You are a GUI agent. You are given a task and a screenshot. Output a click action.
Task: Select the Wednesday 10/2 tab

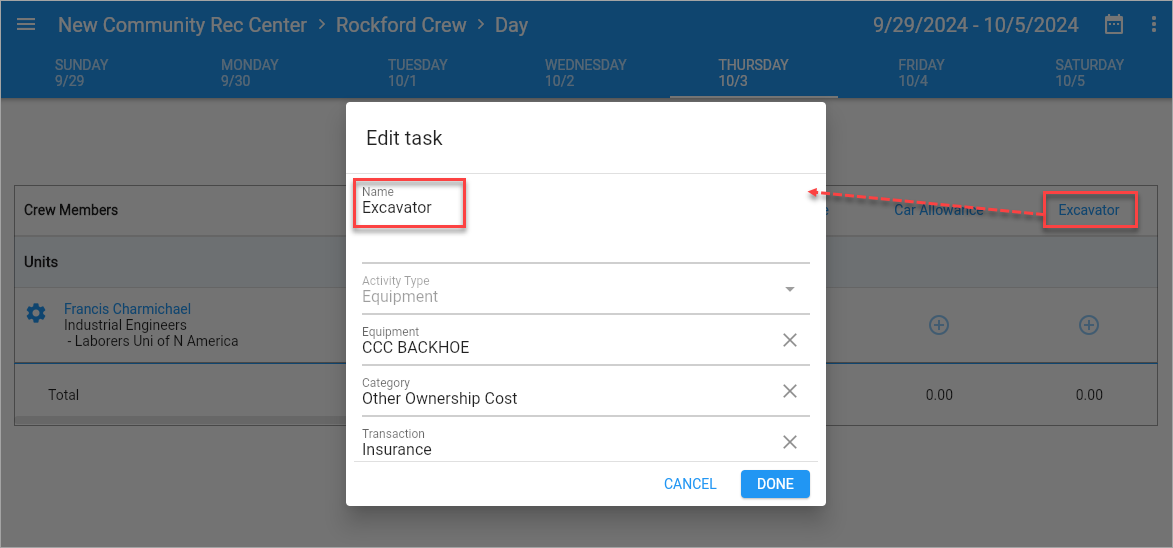(586, 73)
